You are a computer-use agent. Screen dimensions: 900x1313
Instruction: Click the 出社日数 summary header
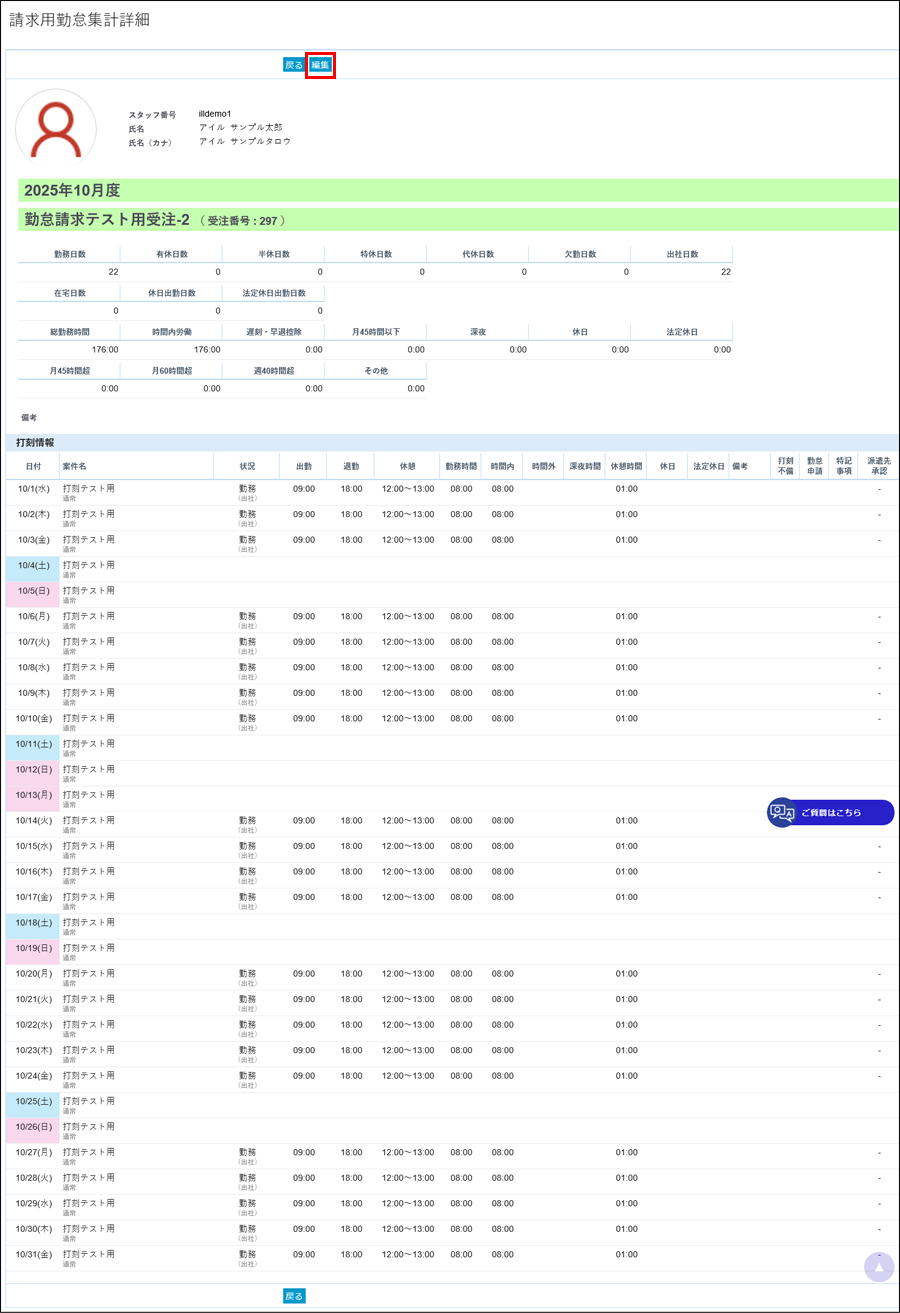pyautogui.click(x=682, y=254)
